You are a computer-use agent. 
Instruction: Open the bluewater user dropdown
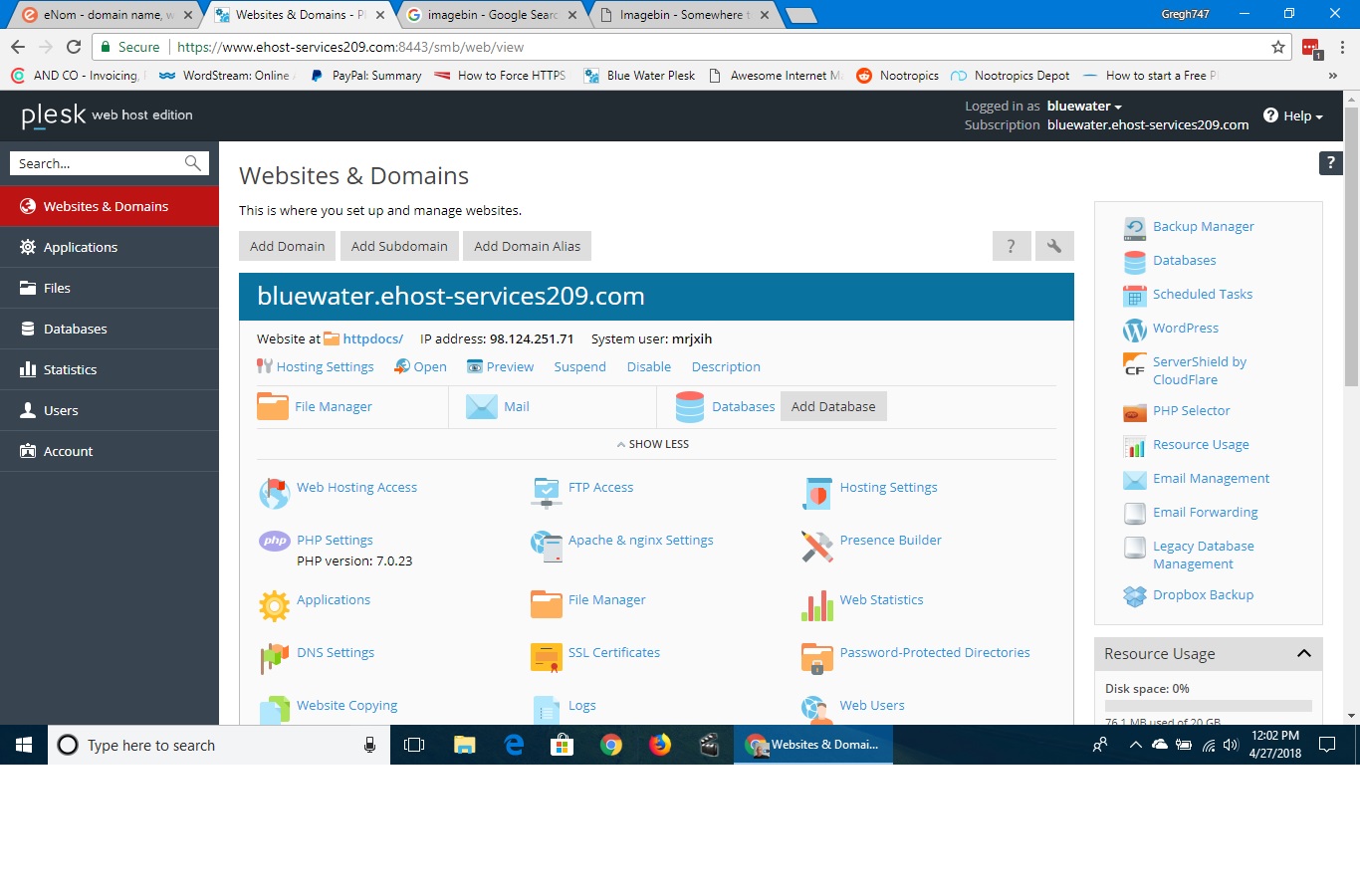pos(1084,107)
